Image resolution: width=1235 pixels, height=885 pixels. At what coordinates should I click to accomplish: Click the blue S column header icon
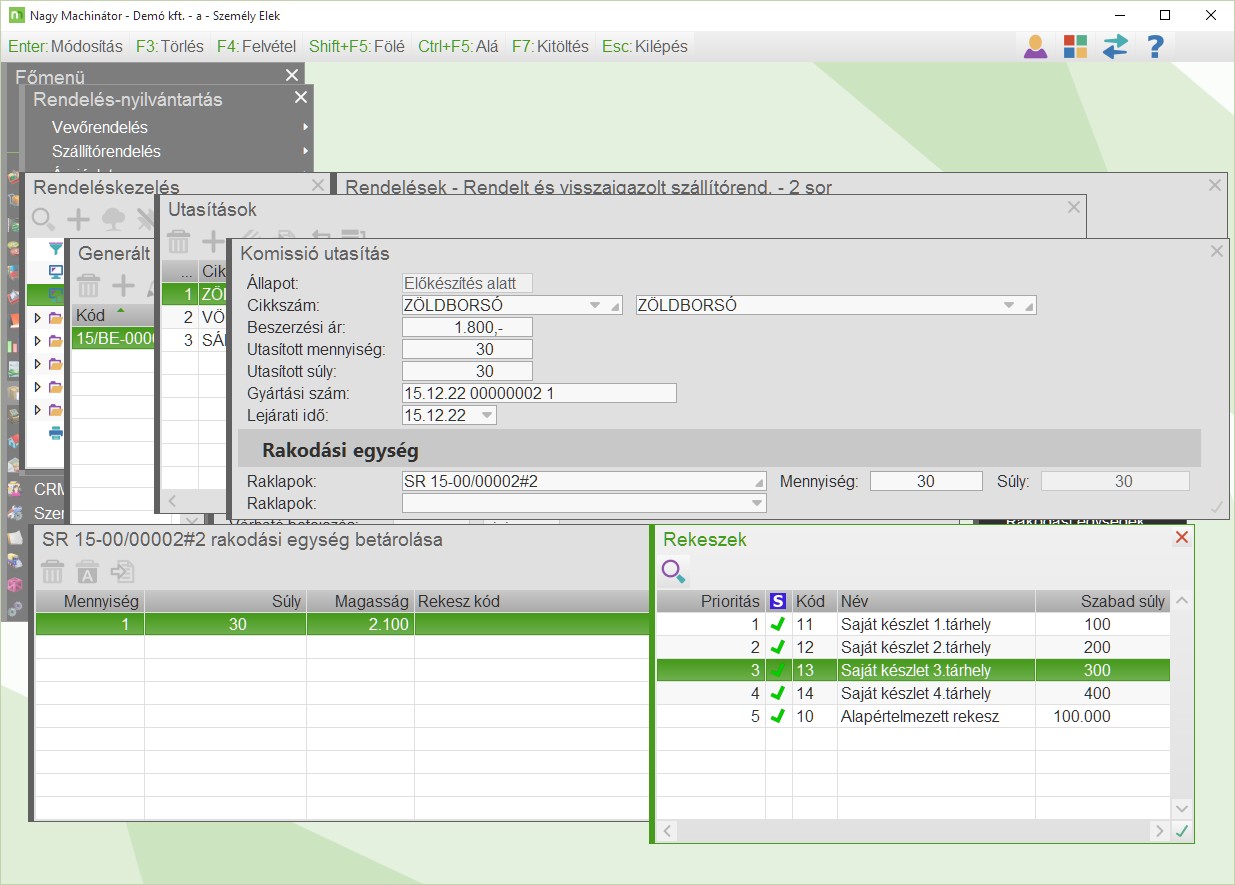(778, 601)
